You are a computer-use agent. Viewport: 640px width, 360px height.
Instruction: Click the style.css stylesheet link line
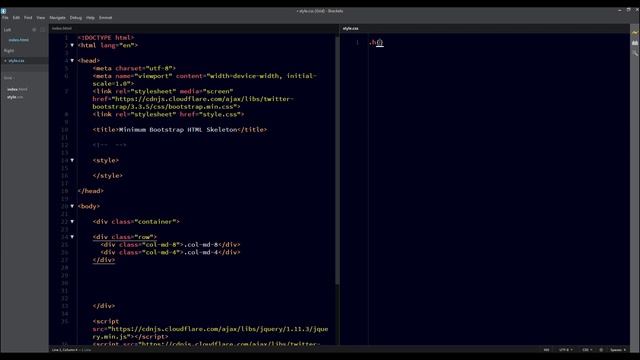[169, 114]
